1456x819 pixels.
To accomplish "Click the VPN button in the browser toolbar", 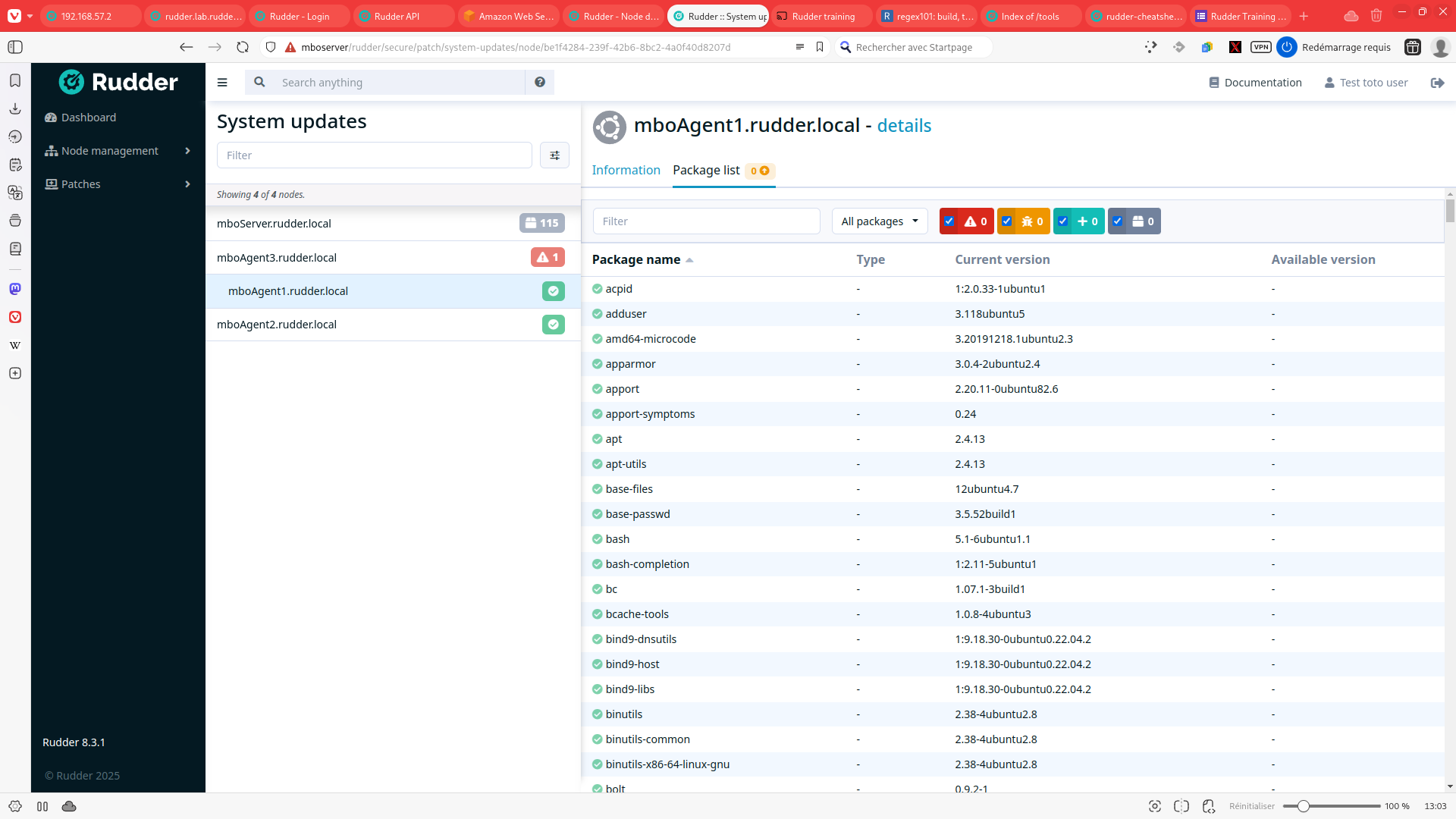I will tap(1261, 47).
